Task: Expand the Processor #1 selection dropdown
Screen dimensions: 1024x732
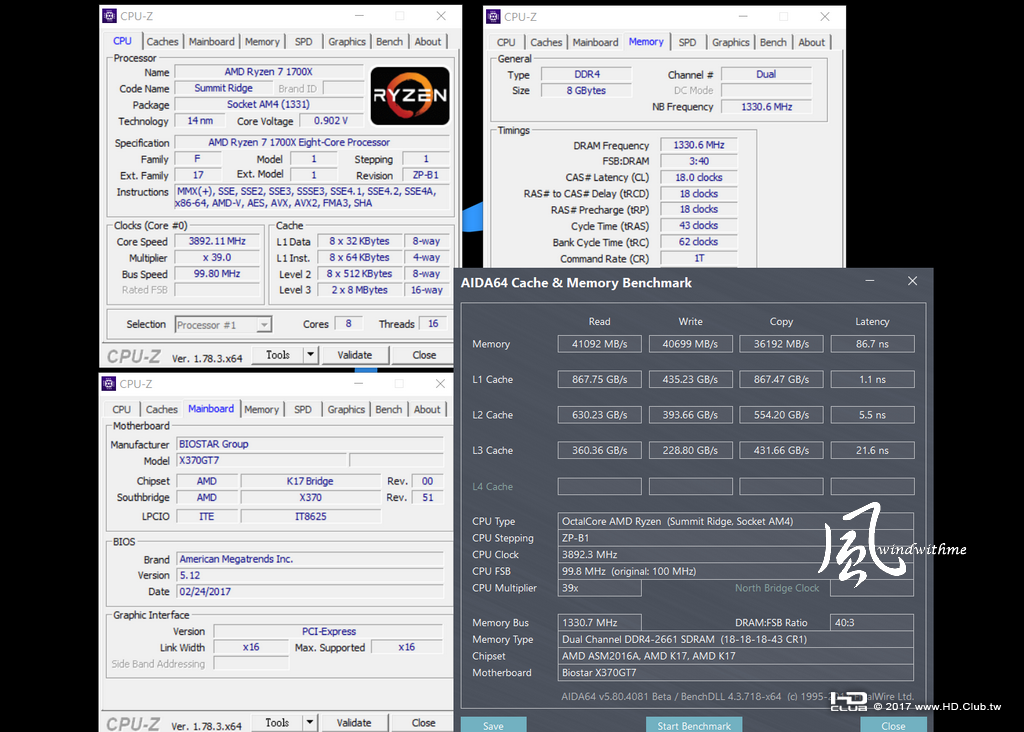Action: [x=264, y=325]
